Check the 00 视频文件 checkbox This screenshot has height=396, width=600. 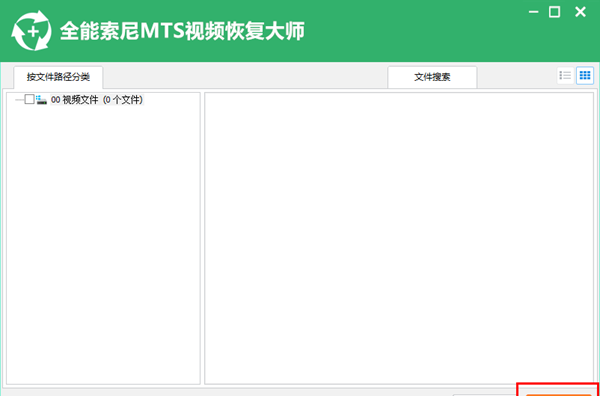(29, 99)
